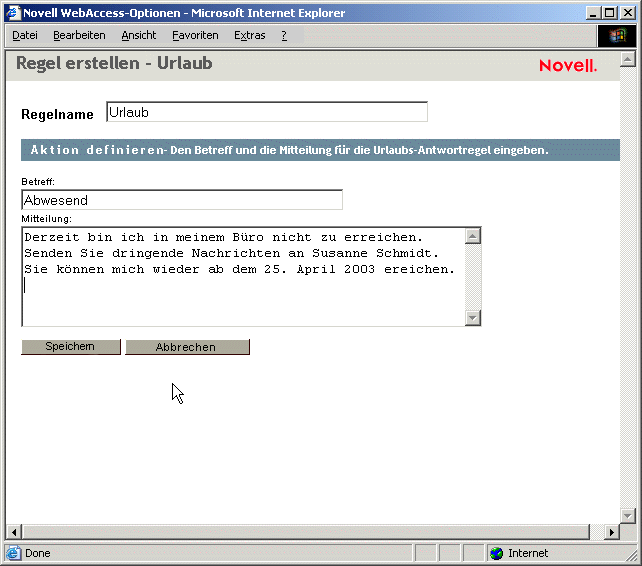Click the status bar page icon
This screenshot has height=566, width=642.
tap(13, 553)
